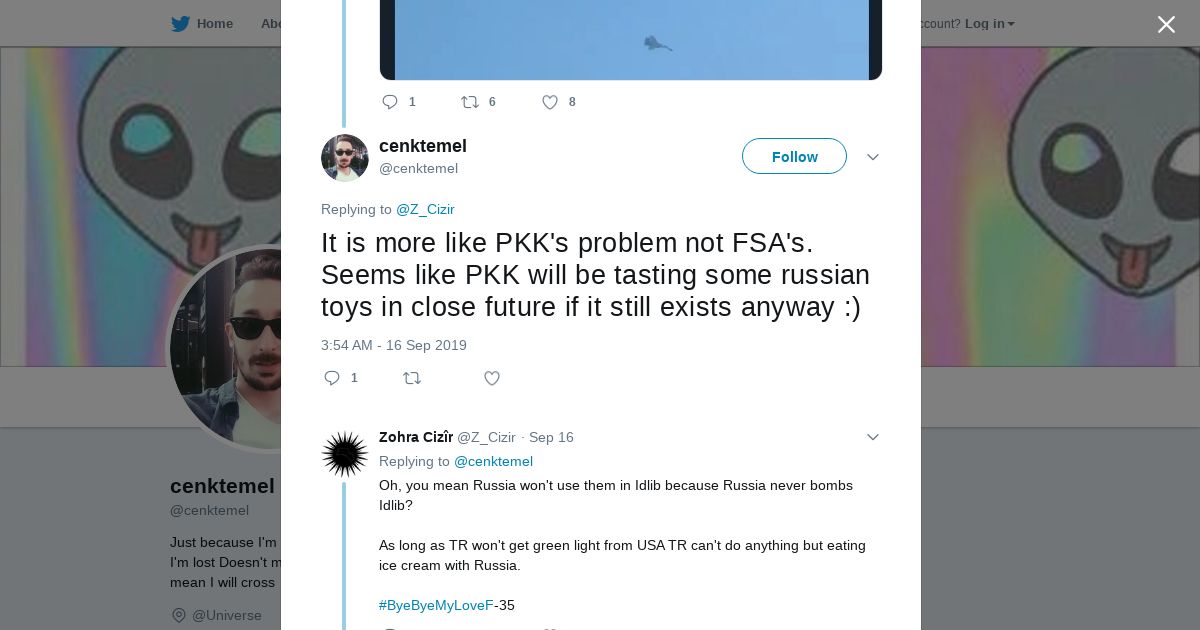This screenshot has width=1200, height=630.
Task: Open more options on Zohra Cizîr's reply
Action: 873,437
